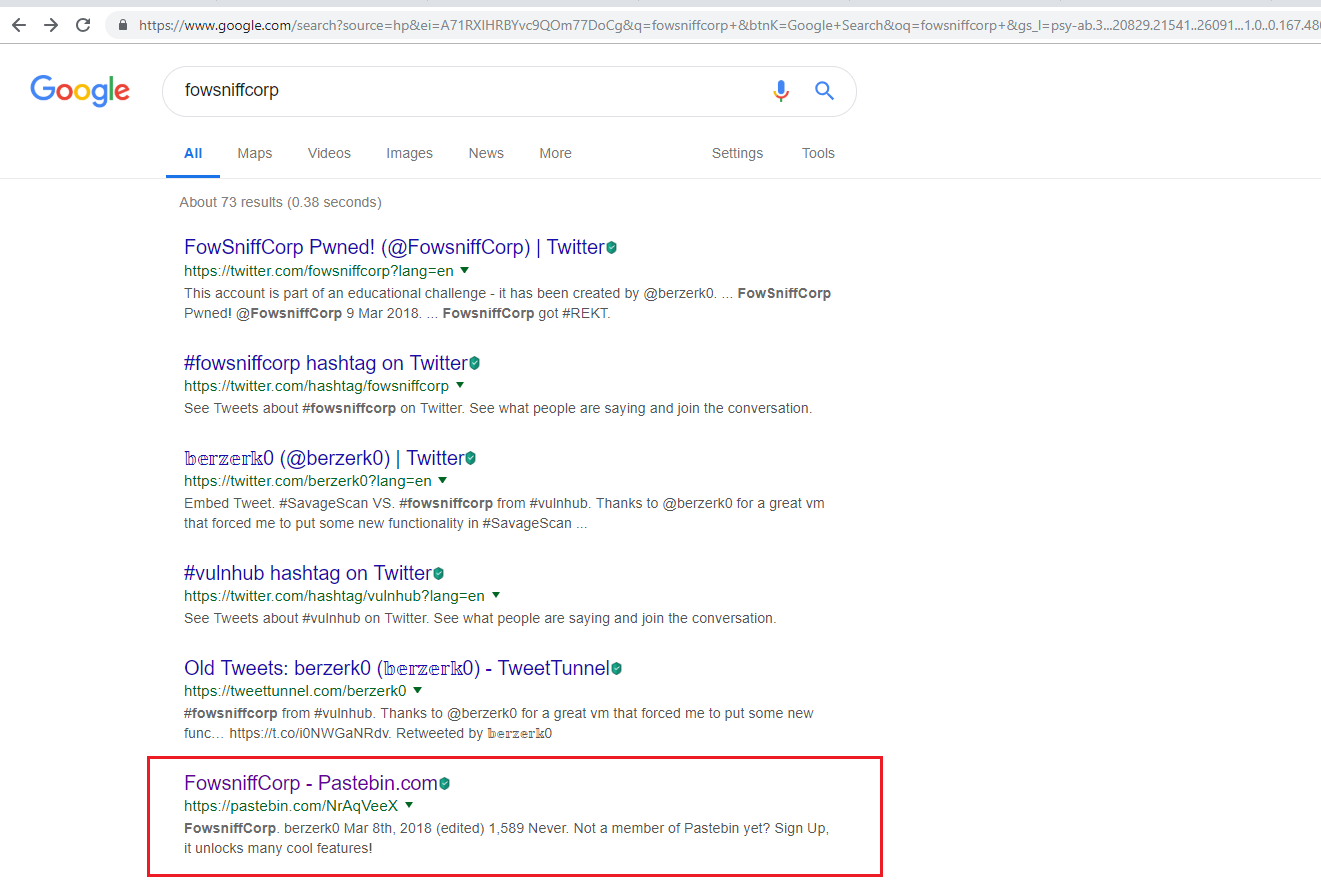Switch to the News tab

[486, 153]
